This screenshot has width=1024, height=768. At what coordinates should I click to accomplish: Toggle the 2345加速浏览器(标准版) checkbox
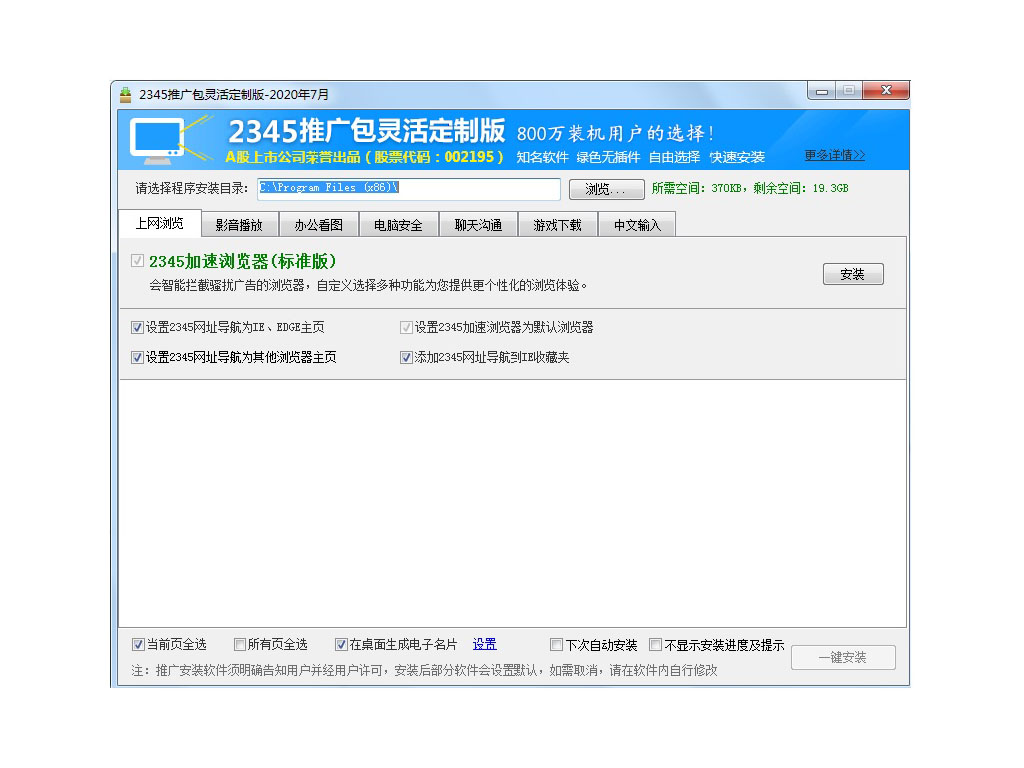tap(137, 261)
